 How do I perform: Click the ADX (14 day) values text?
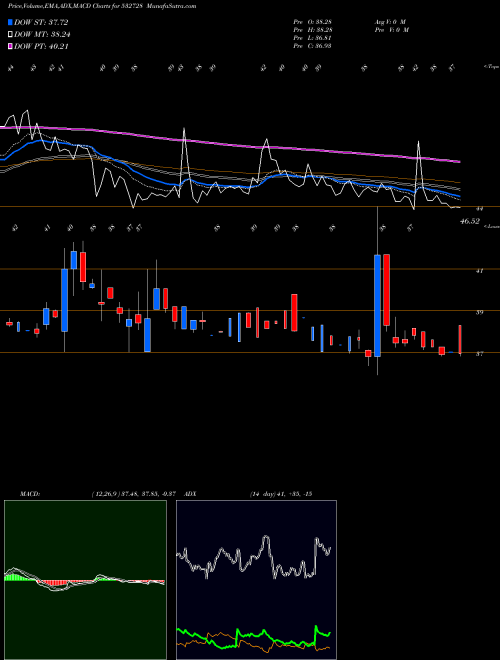281,493
